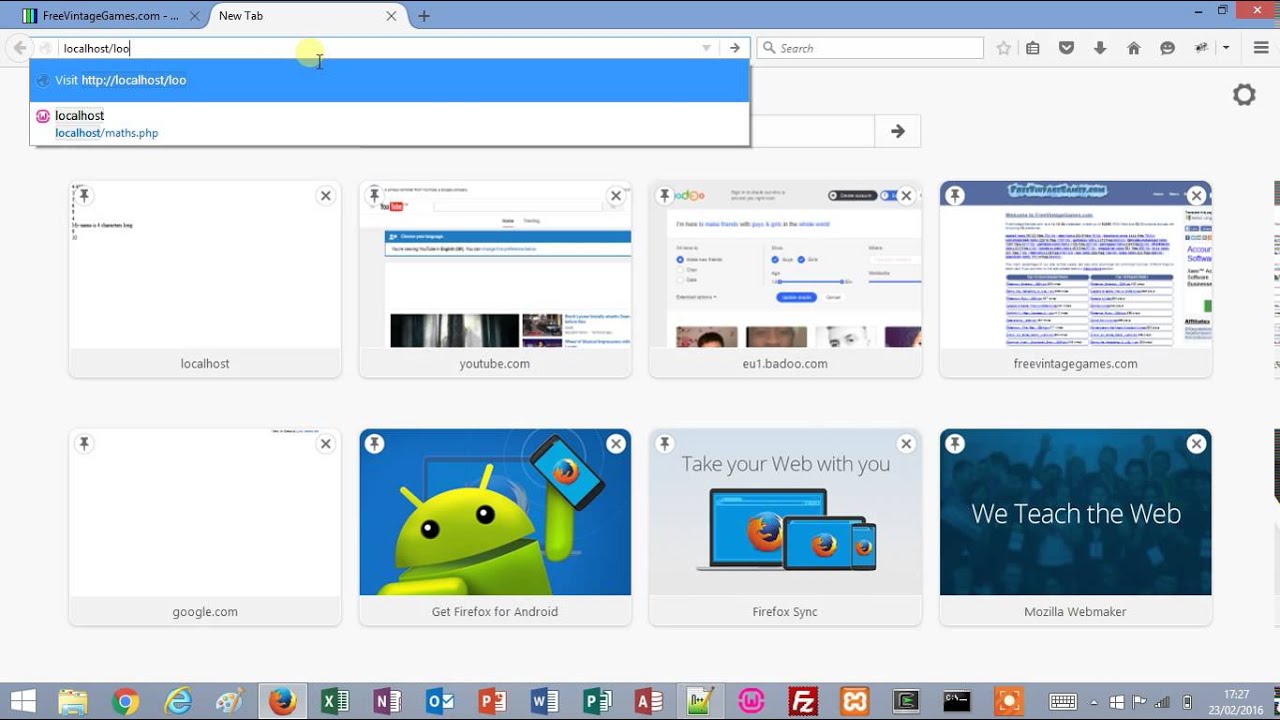Click the google.com tile label
This screenshot has height=720, width=1280.
(205, 612)
